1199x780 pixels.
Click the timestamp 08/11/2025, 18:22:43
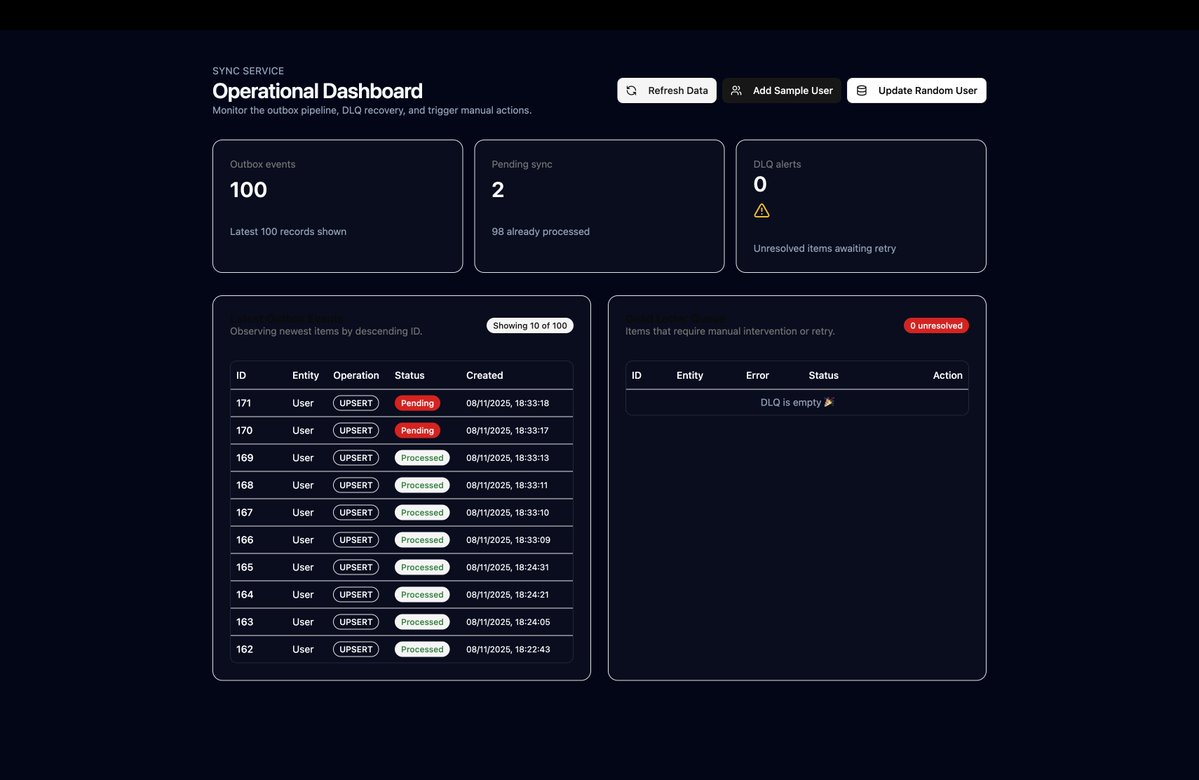(x=509, y=649)
